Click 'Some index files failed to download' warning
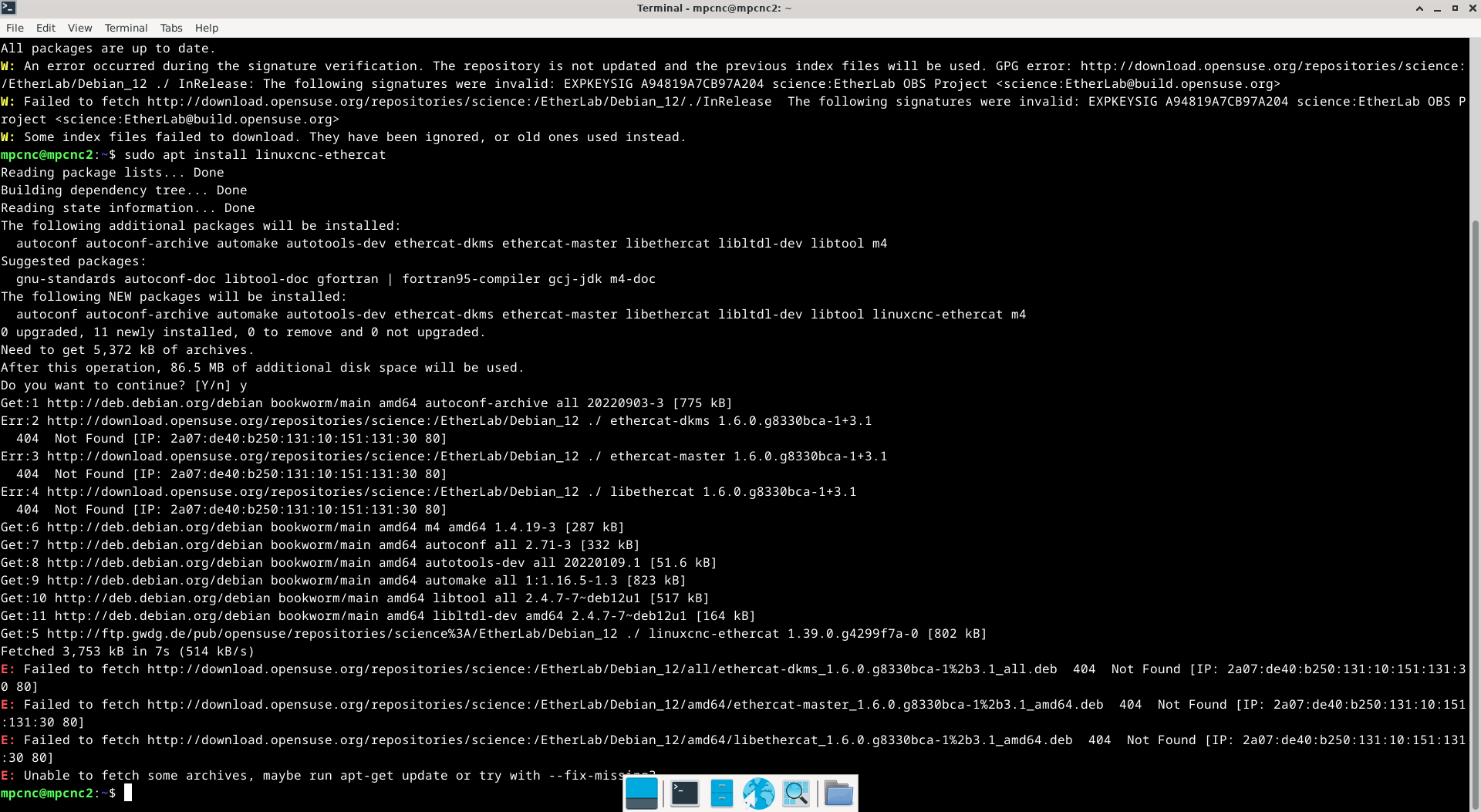This screenshot has height=812, width=1481. click(x=343, y=136)
